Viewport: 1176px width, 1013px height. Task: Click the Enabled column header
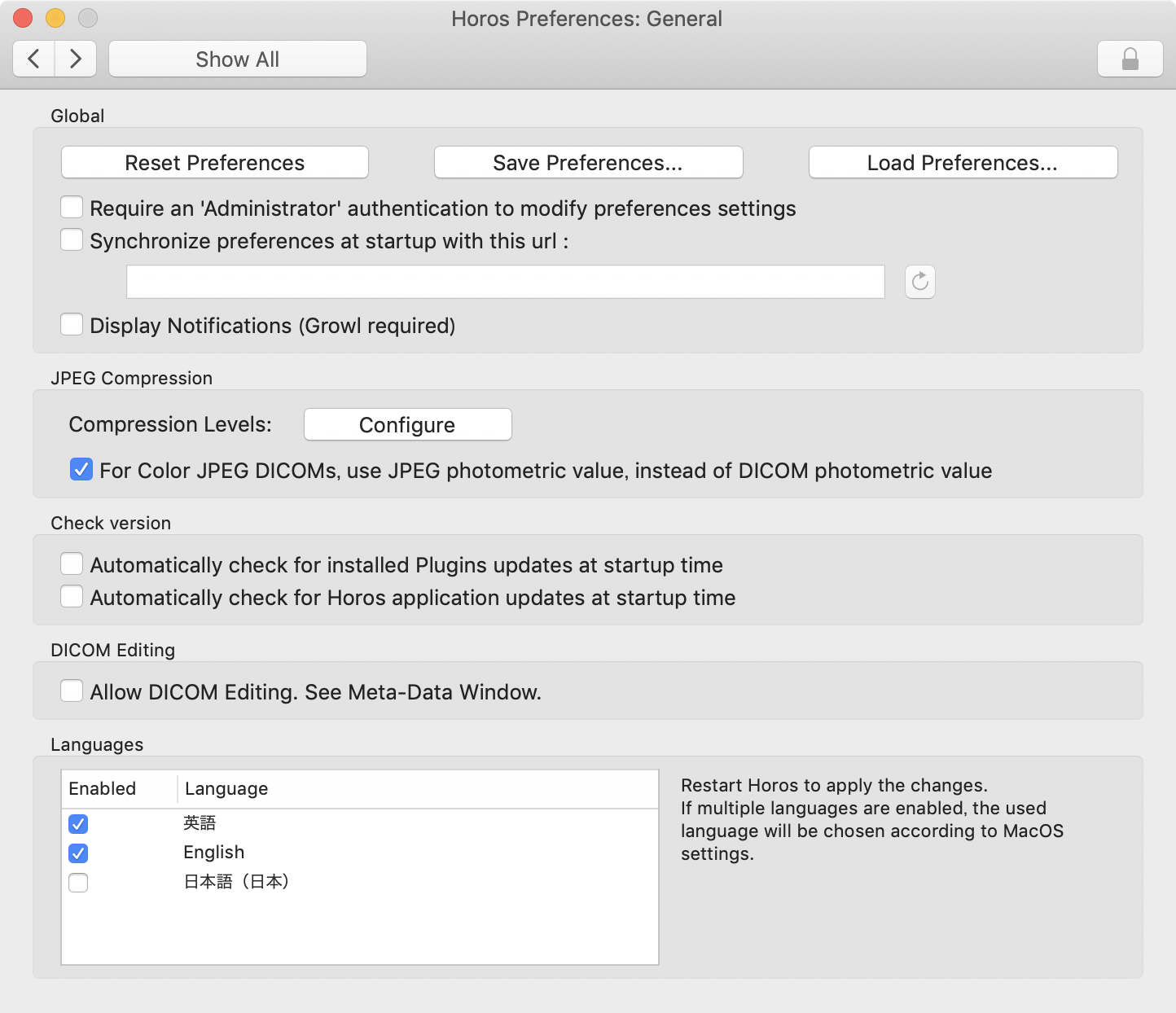pos(120,789)
